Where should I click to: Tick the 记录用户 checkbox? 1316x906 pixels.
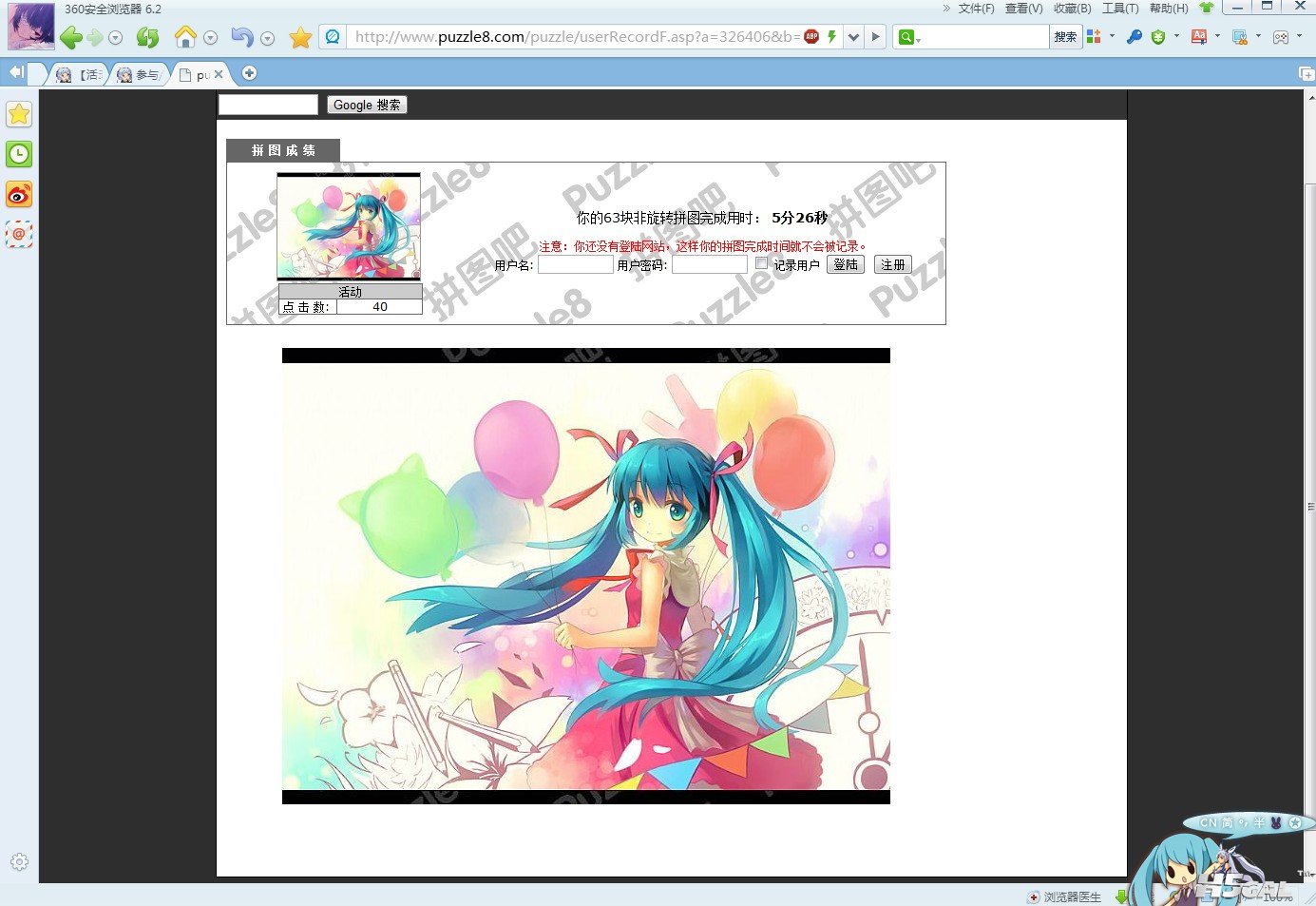761,263
